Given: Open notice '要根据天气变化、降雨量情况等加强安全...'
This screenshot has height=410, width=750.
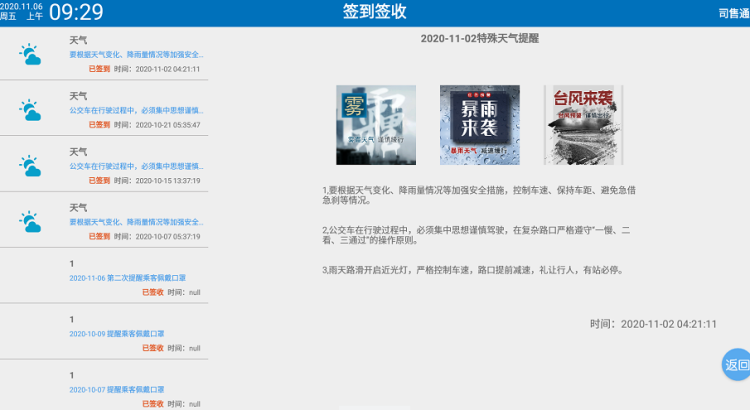Looking at the screenshot, I should pyautogui.click(x=137, y=54).
